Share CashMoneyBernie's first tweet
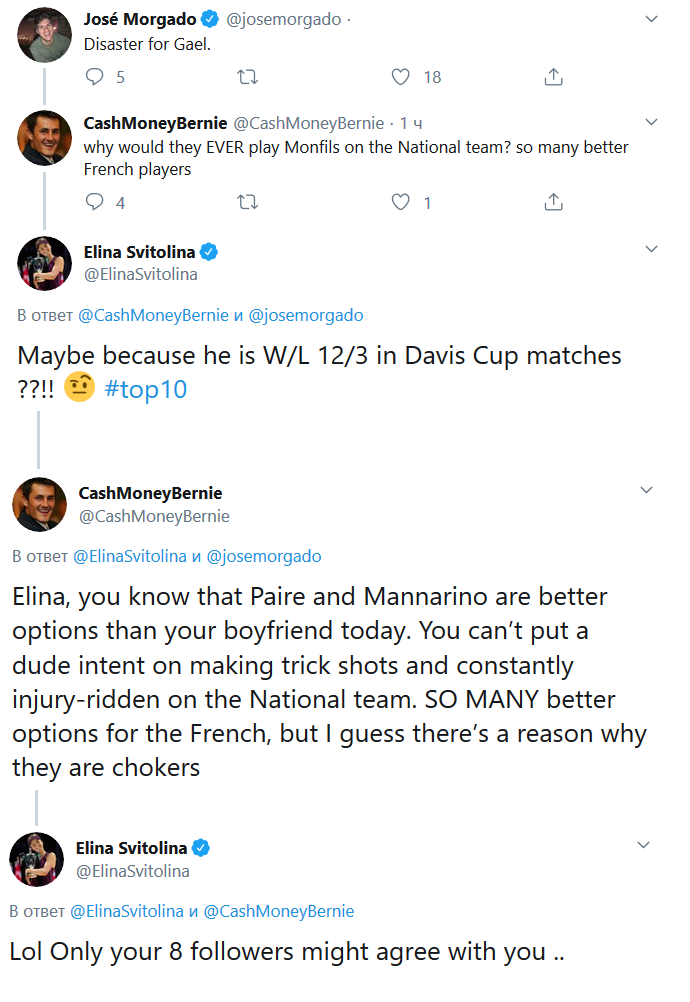690x1002 pixels. pos(552,202)
